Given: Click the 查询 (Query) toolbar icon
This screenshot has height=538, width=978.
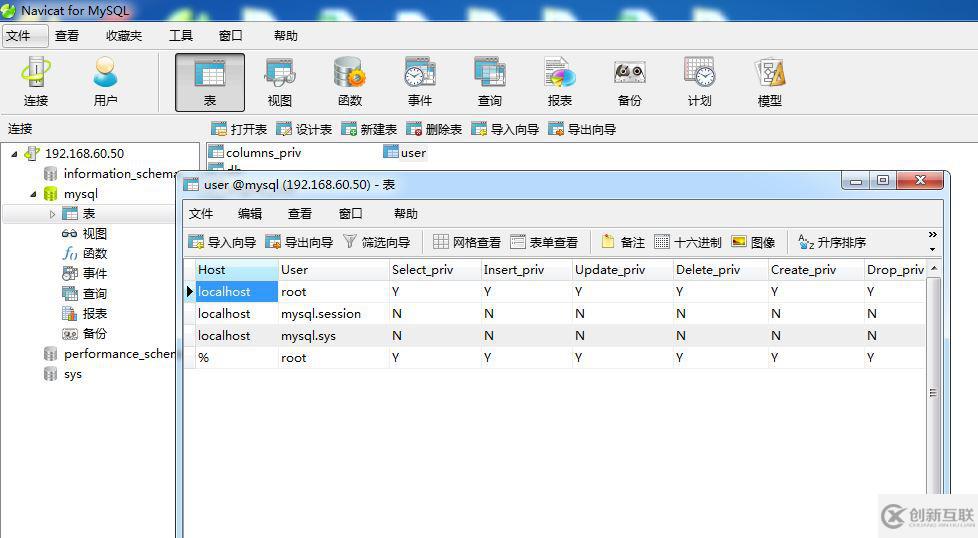Looking at the screenshot, I should point(490,82).
